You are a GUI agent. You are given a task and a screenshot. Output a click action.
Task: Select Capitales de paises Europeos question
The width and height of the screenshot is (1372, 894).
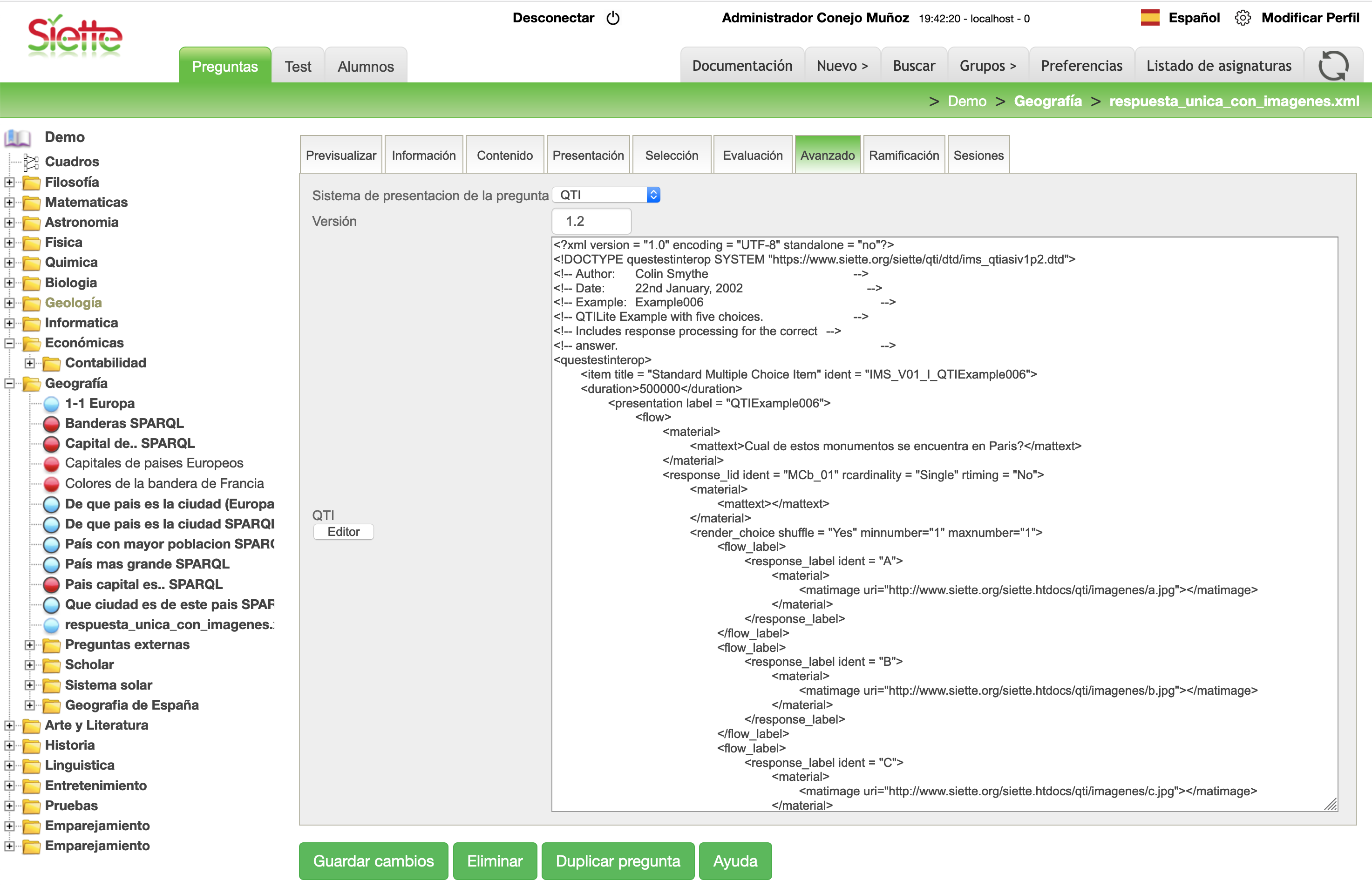[x=154, y=463]
